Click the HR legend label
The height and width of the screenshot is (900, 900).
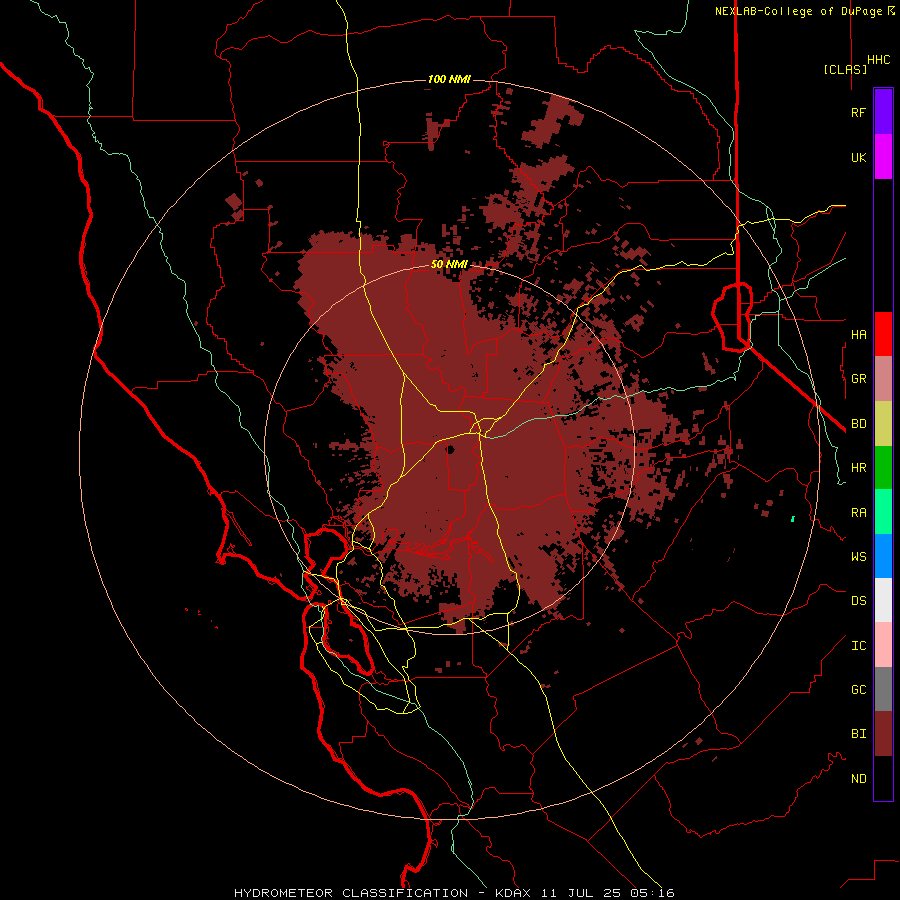[858, 468]
